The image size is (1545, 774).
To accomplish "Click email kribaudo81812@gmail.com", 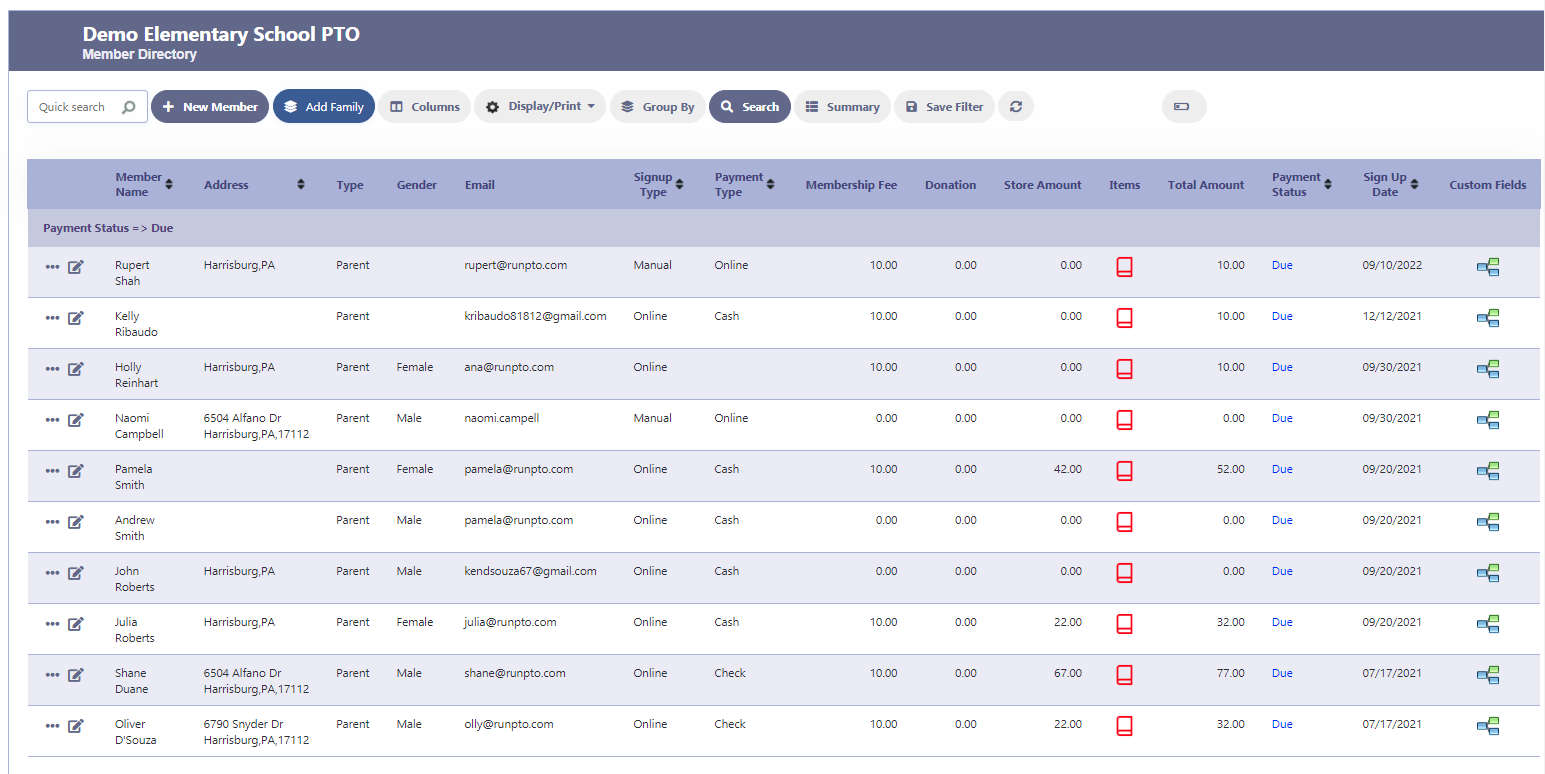I will click(536, 317).
